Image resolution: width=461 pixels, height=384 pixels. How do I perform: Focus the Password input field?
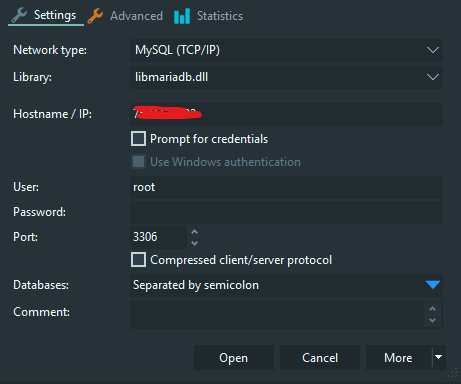click(x=286, y=212)
